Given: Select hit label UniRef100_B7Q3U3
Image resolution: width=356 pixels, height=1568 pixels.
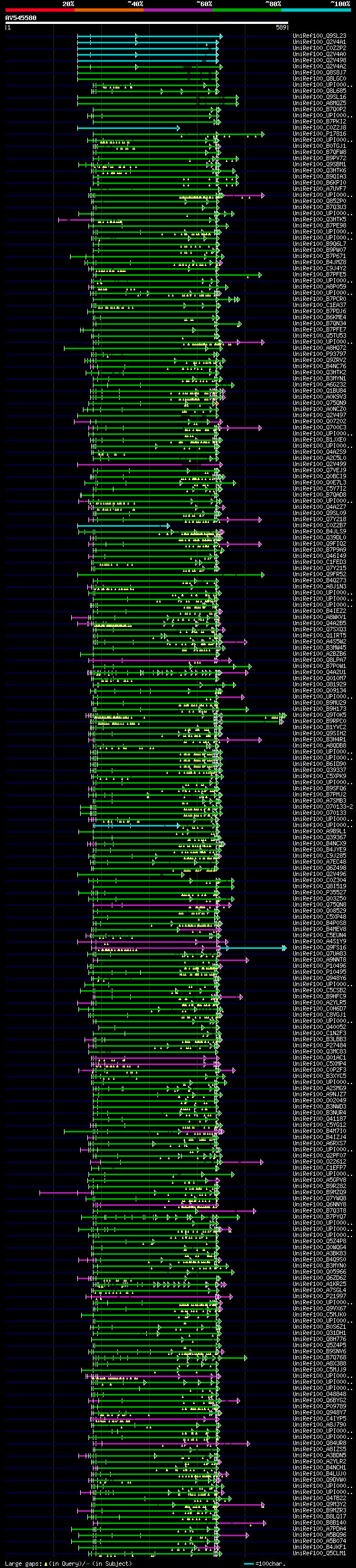Looking at the screenshot, I should click(x=319, y=207).
